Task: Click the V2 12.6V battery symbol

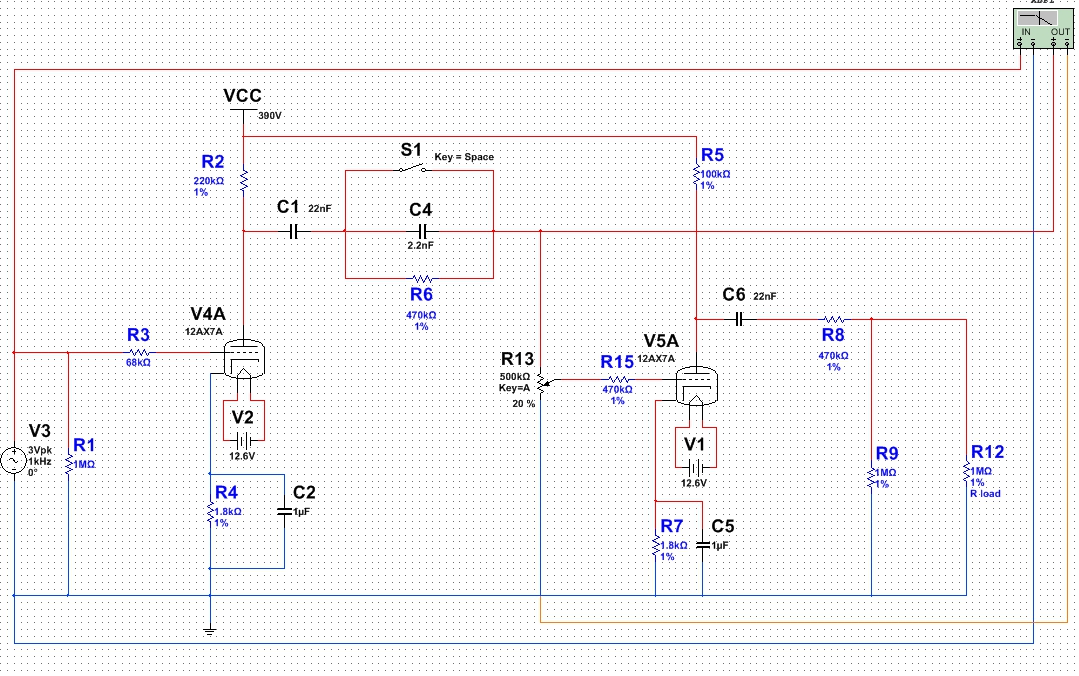Action: [x=243, y=439]
